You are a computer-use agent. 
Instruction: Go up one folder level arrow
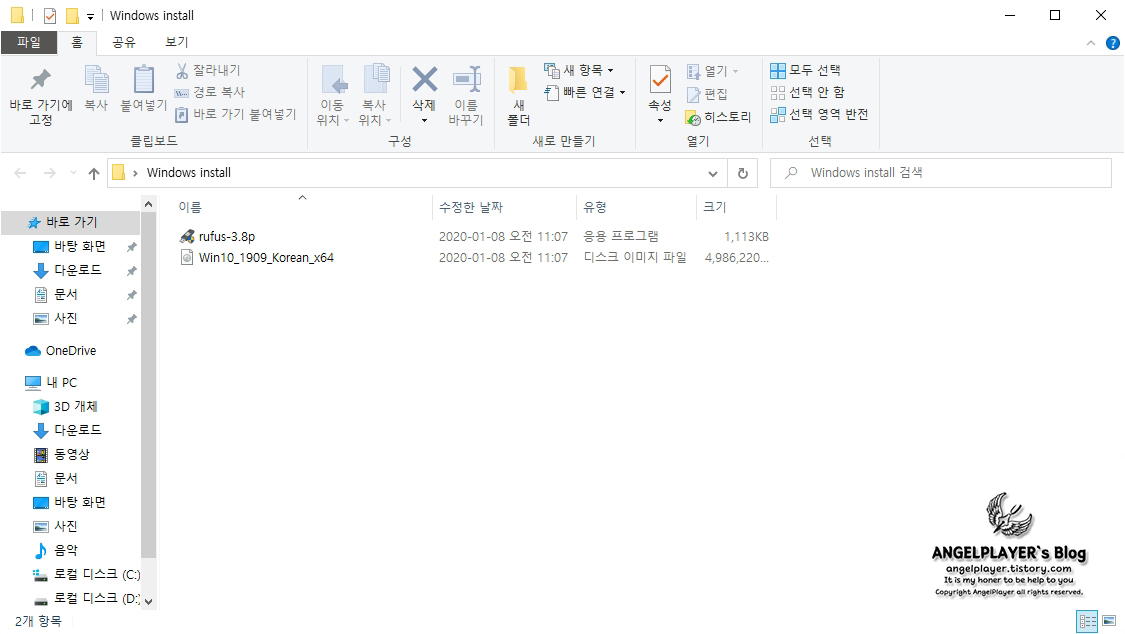pos(93,173)
